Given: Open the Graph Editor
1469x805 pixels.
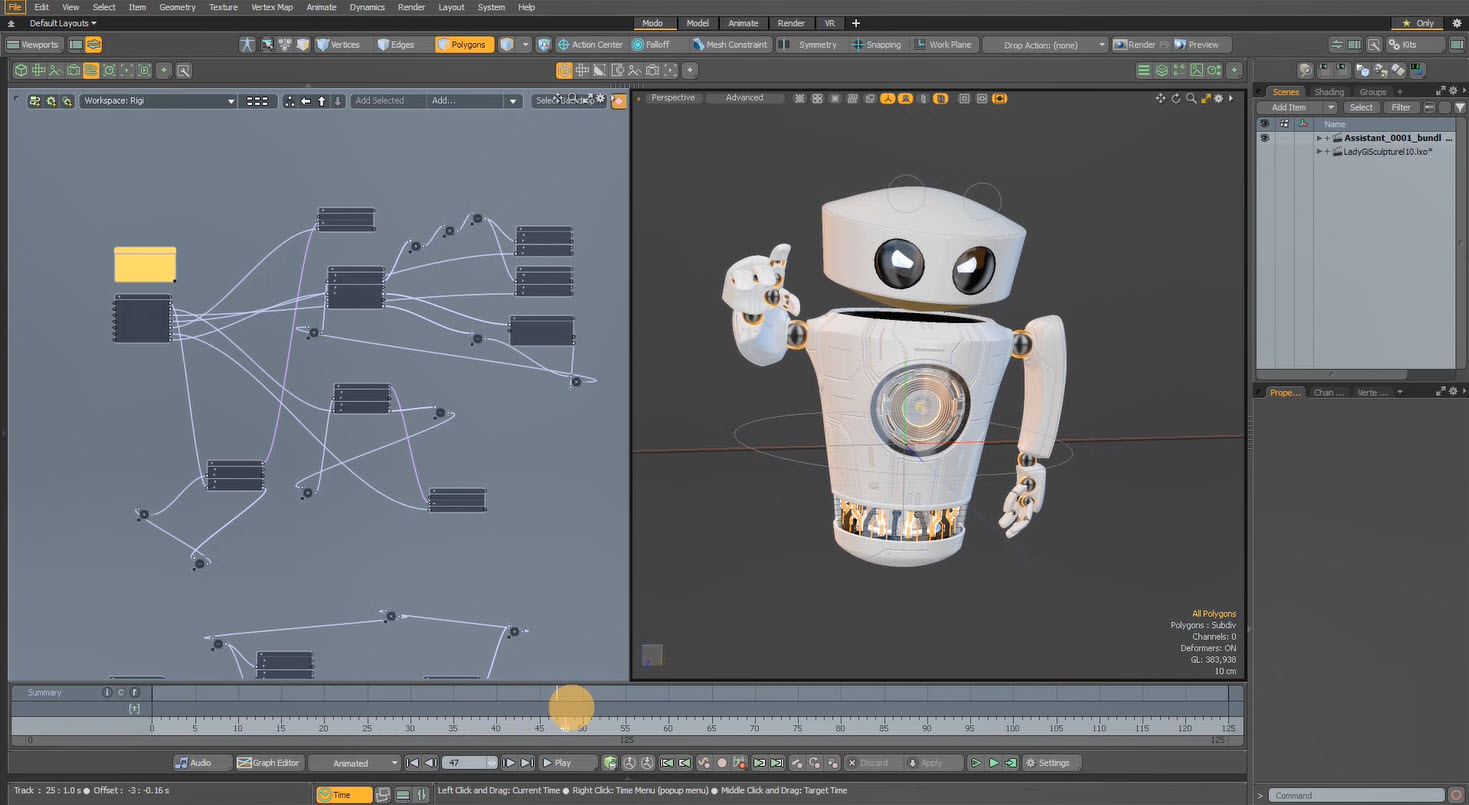Looking at the screenshot, I should pos(268,763).
